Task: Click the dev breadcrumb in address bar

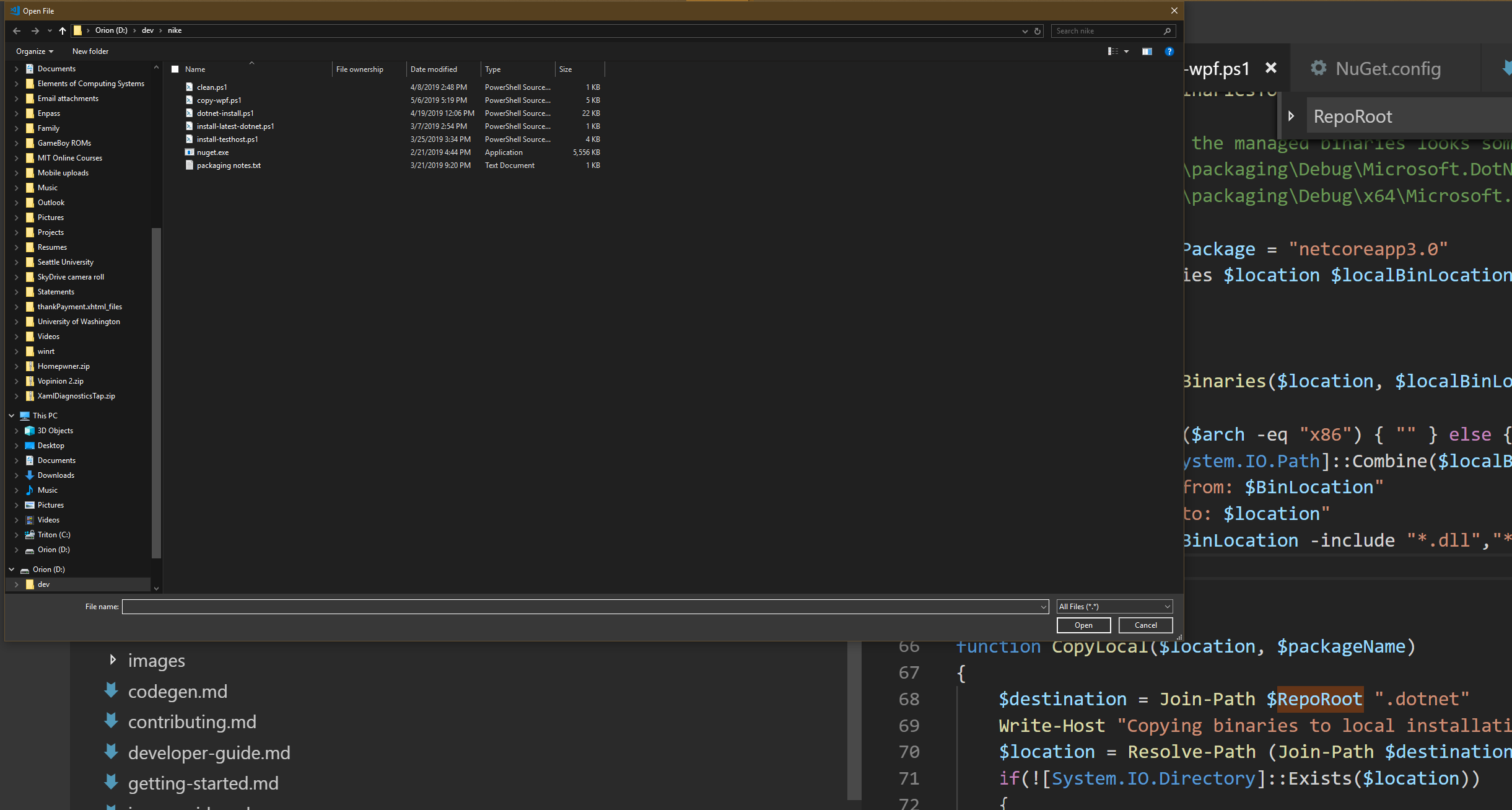Action: (x=147, y=30)
